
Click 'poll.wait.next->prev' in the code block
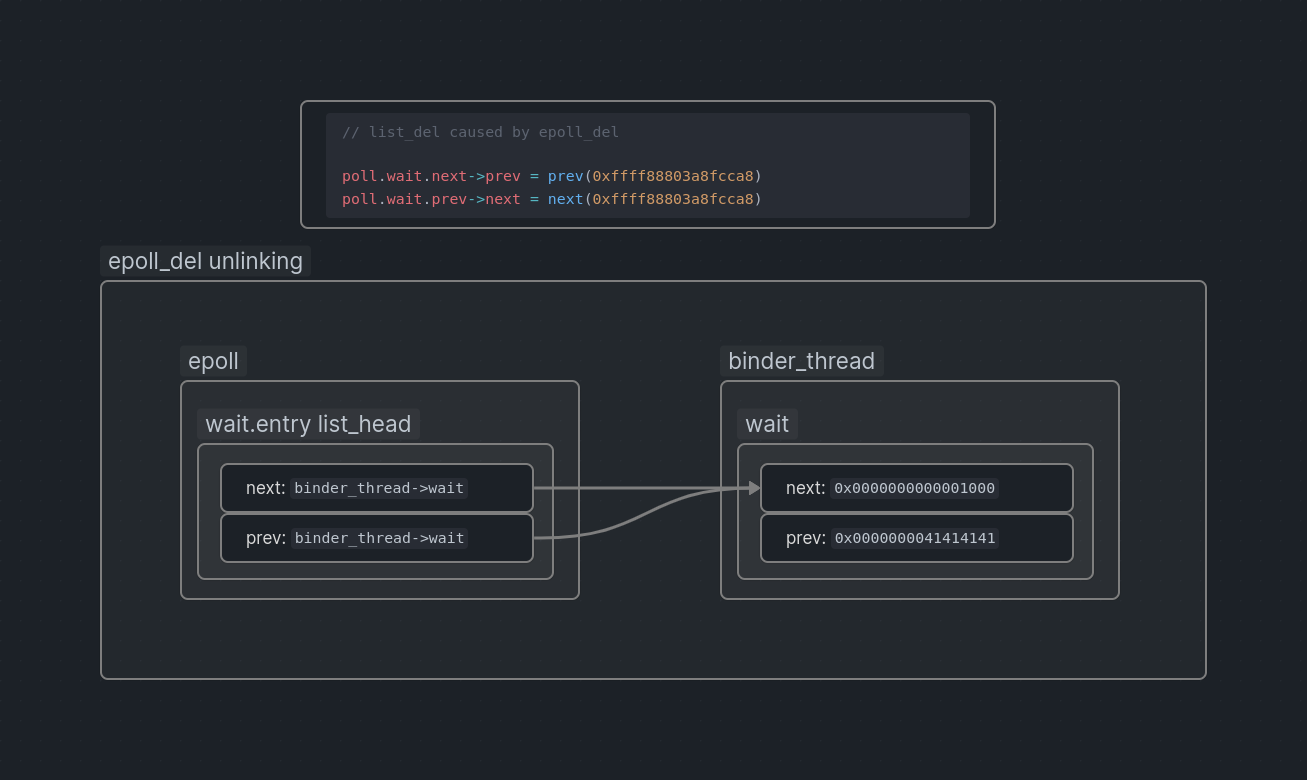[x=431, y=176]
